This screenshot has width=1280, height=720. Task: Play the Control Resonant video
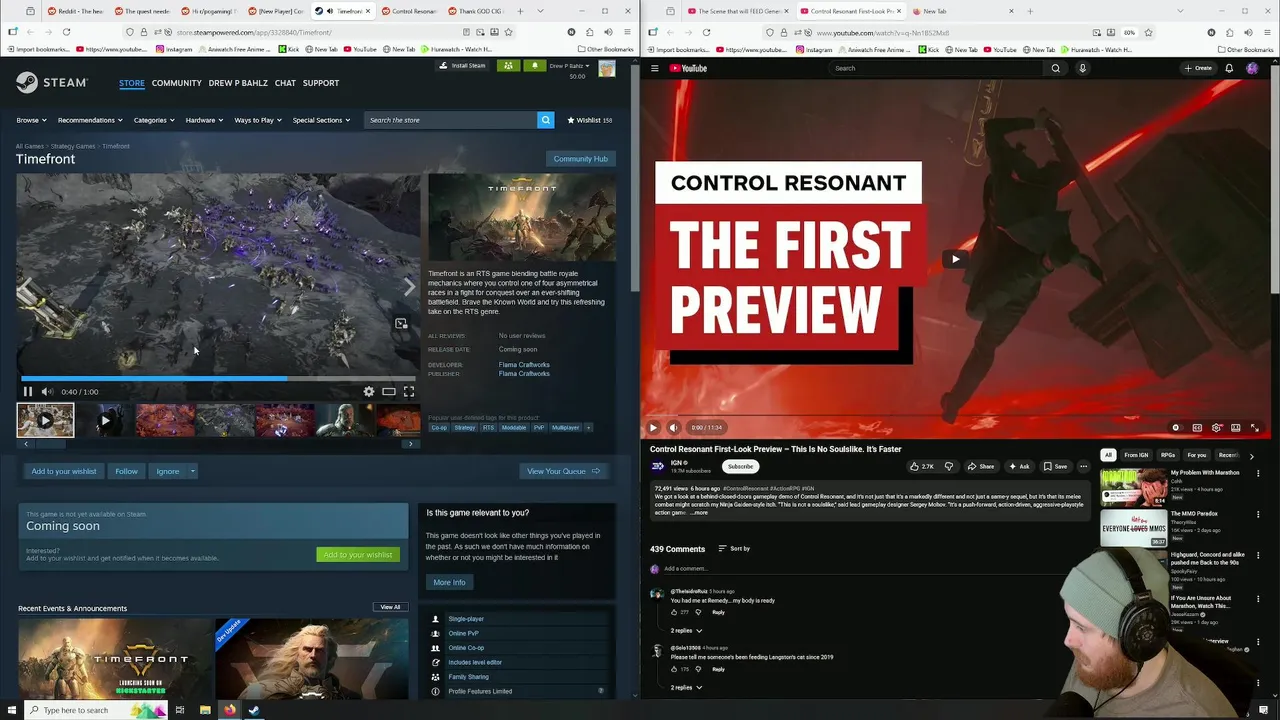[955, 259]
